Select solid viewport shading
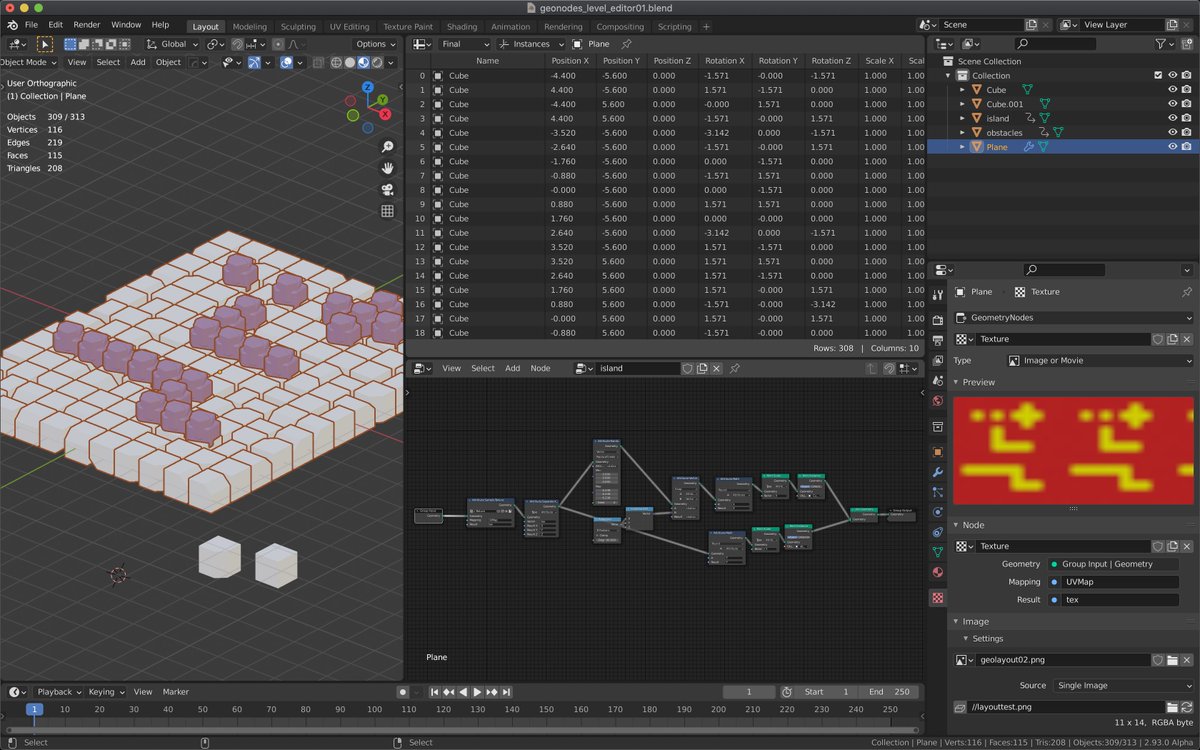This screenshot has width=1200, height=750. click(350, 62)
